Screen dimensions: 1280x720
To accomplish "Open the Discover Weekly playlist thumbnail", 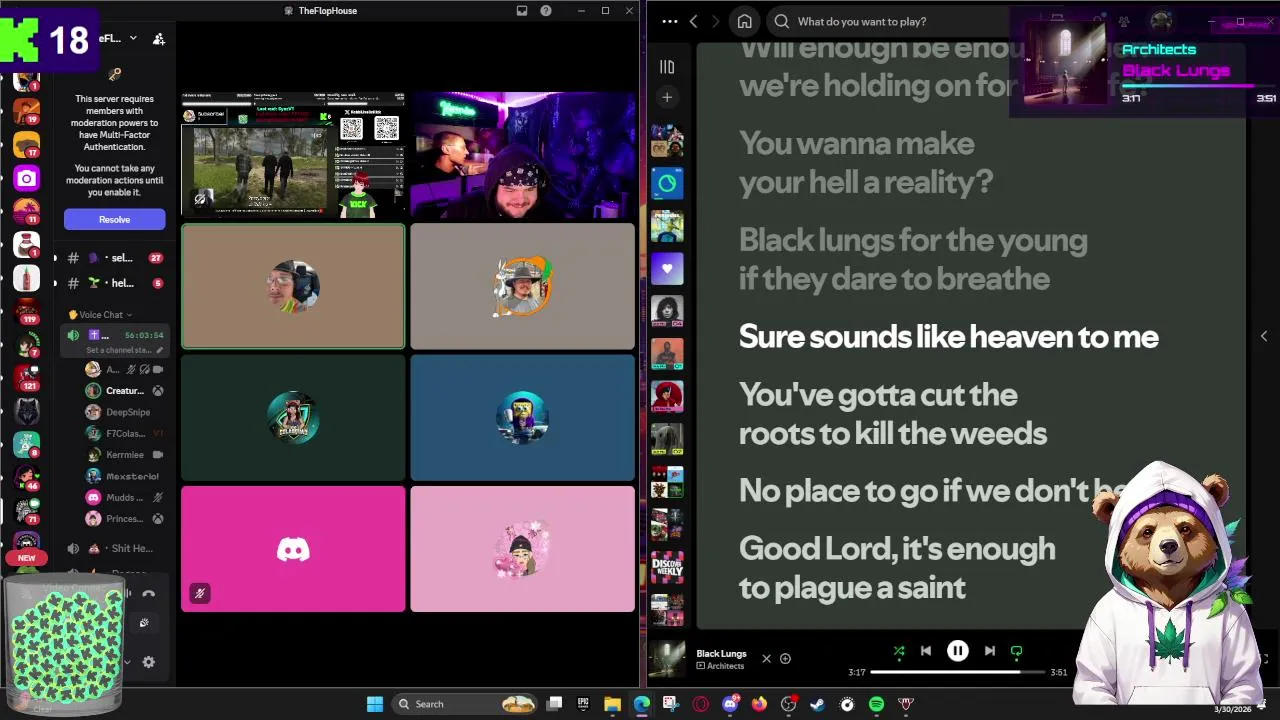I will click(x=667, y=566).
